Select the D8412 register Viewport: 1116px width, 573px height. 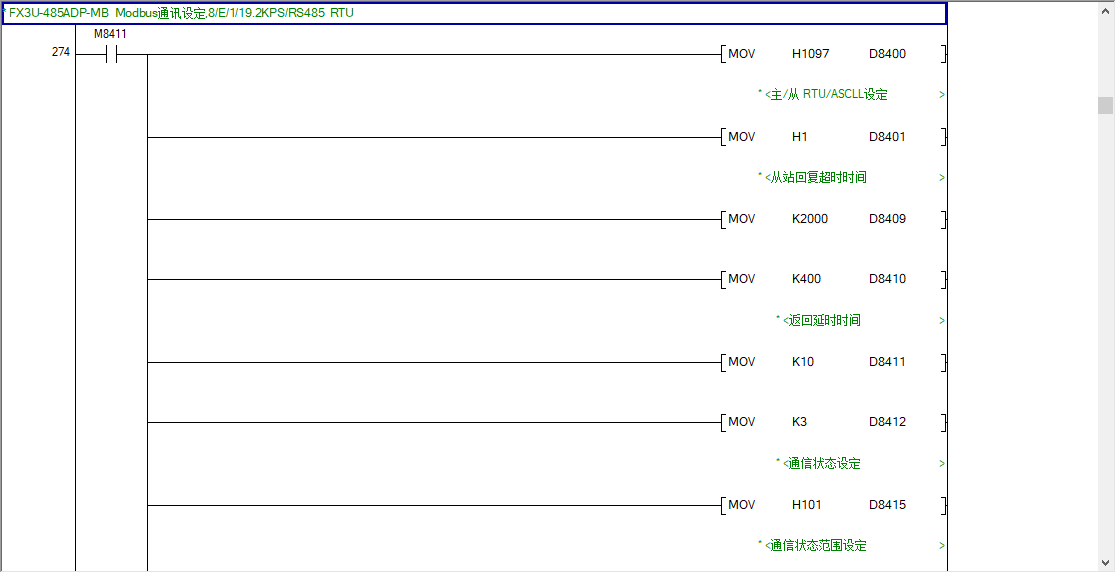click(x=887, y=422)
